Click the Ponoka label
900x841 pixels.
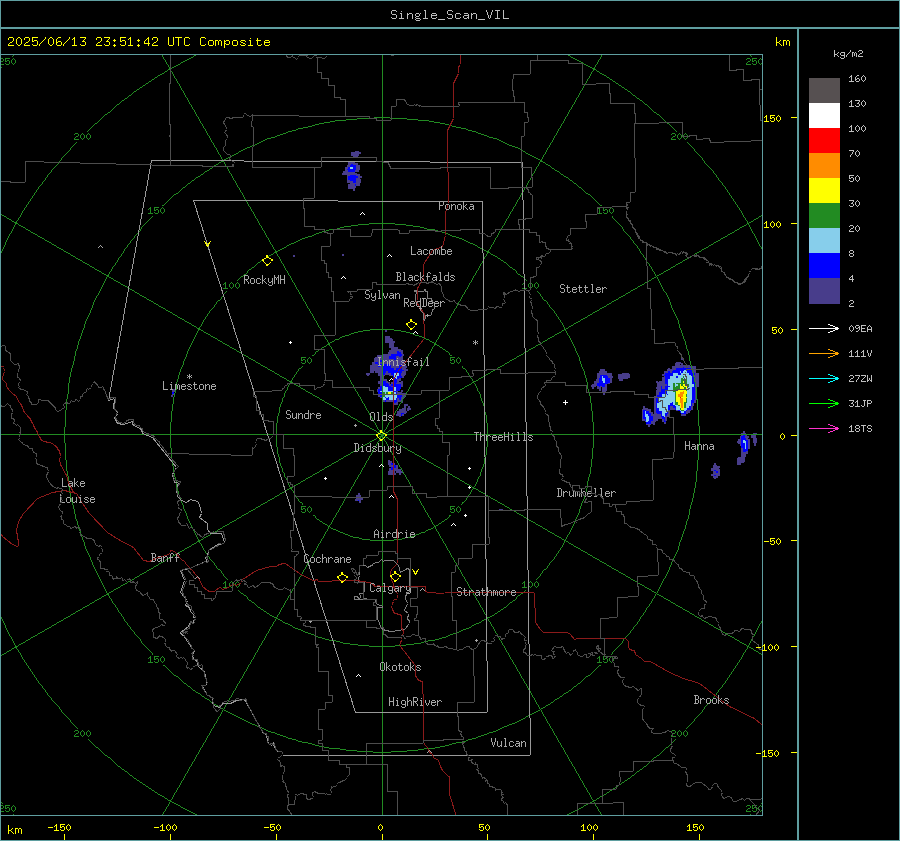pos(456,206)
